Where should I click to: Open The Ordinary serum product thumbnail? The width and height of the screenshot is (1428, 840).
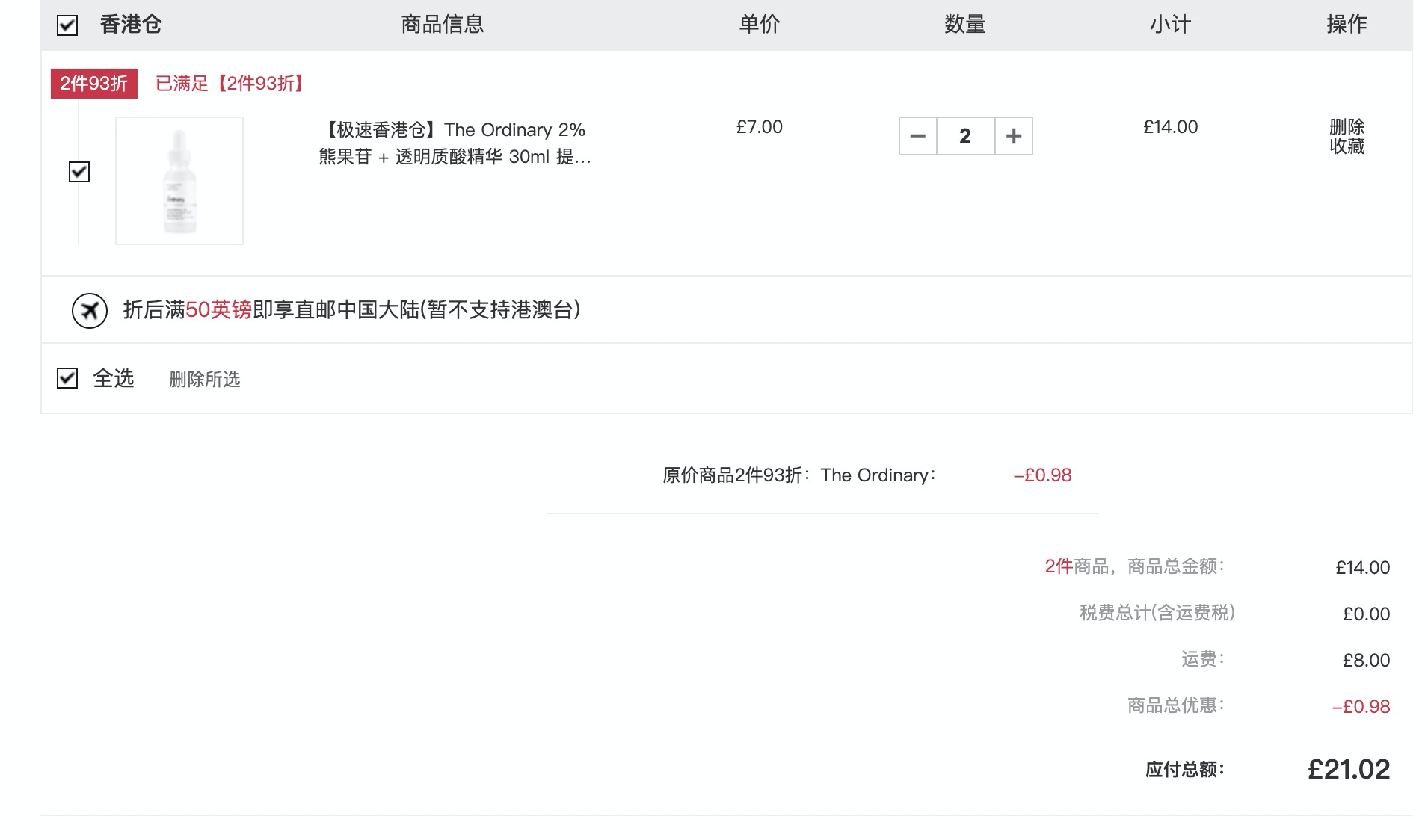[x=179, y=181]
